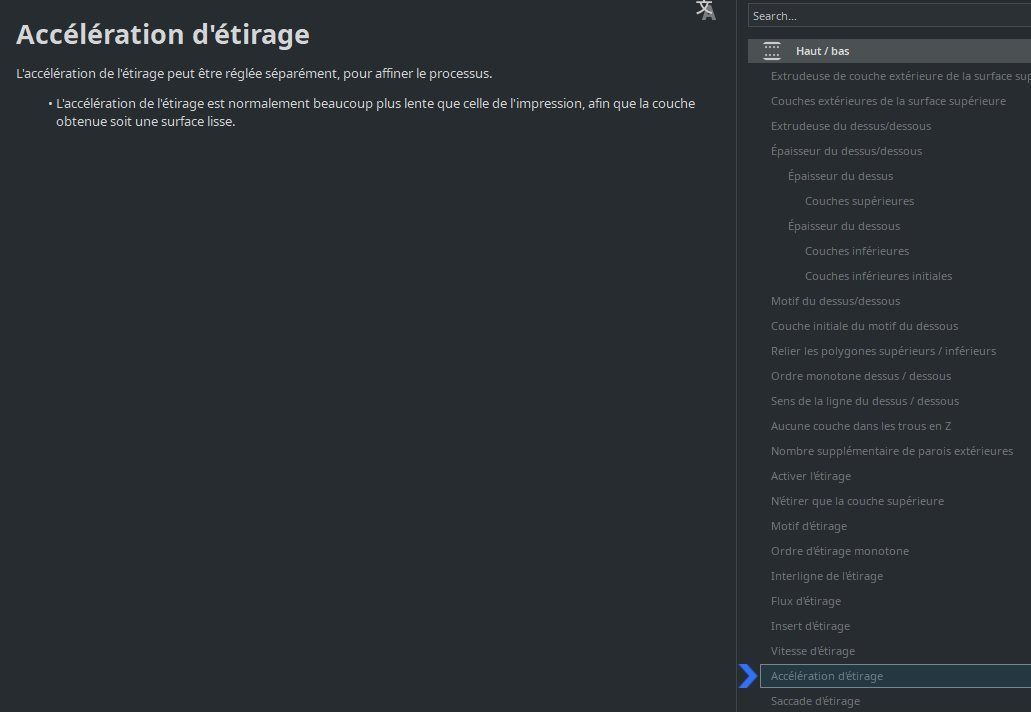This screenshot has height=712, width=1031.
Task: Select N'étirer que la couche supérieure
Action: (857, 501)
